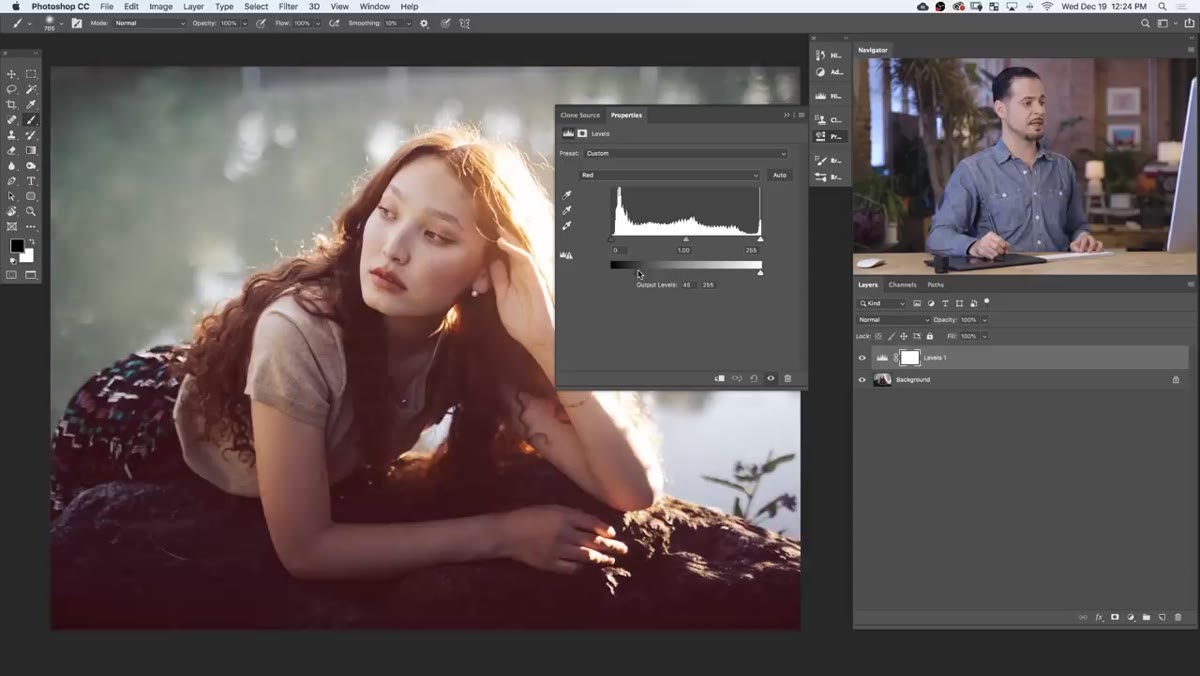Open the brush Mode dropdown
The height and width of the screenshot is (676, 1200).
click(150, 22)
